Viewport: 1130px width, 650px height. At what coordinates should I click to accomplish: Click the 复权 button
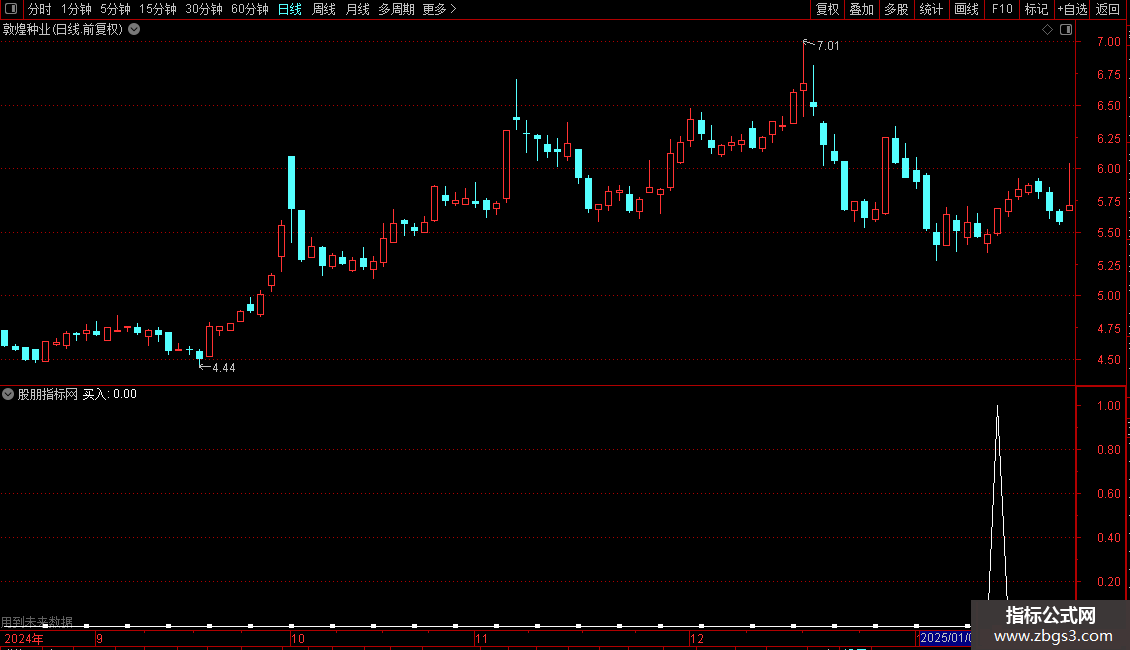pos(827,9)
